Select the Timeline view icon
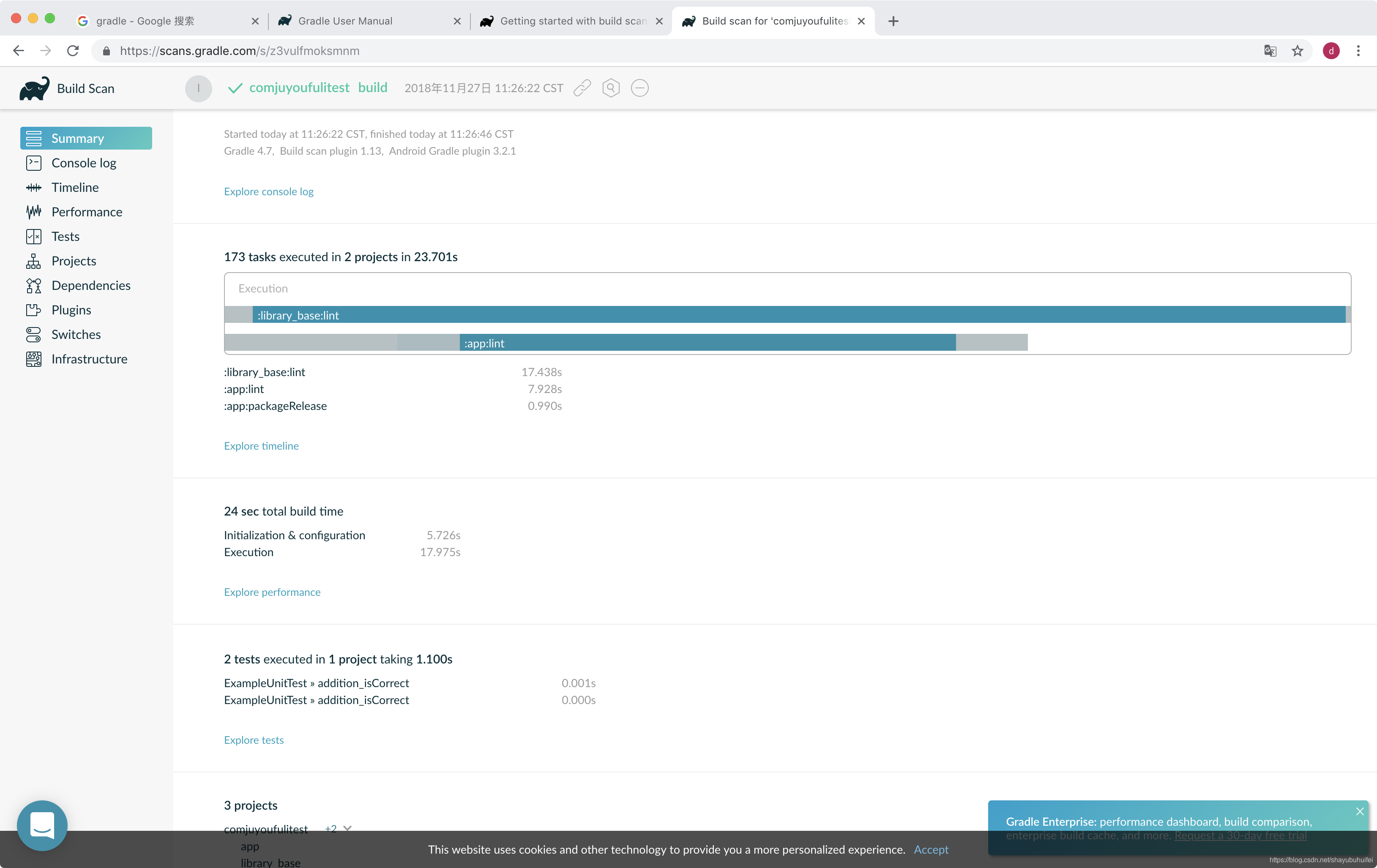The width and height of the screenshot is (1377, 868). 33,187
